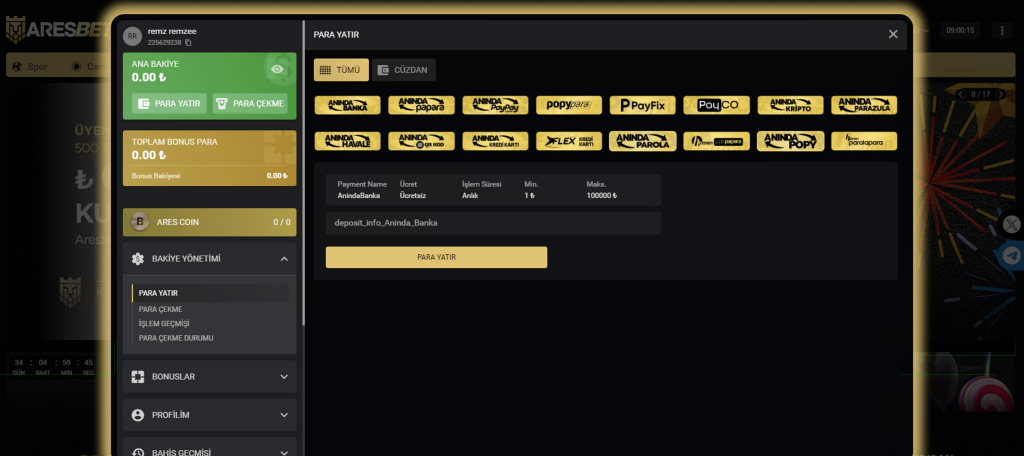Choose the Anında Parazula payment tile
1024x456 pixels.
point(864,105)
